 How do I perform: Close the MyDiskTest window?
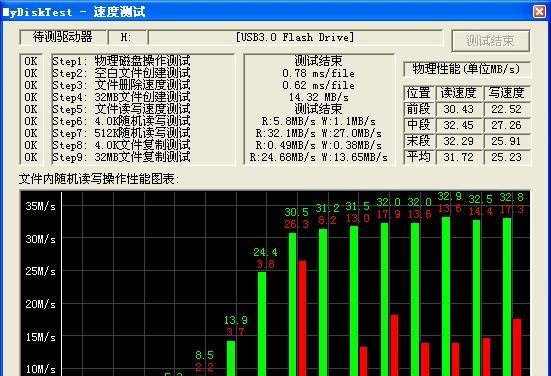[539, 11]
